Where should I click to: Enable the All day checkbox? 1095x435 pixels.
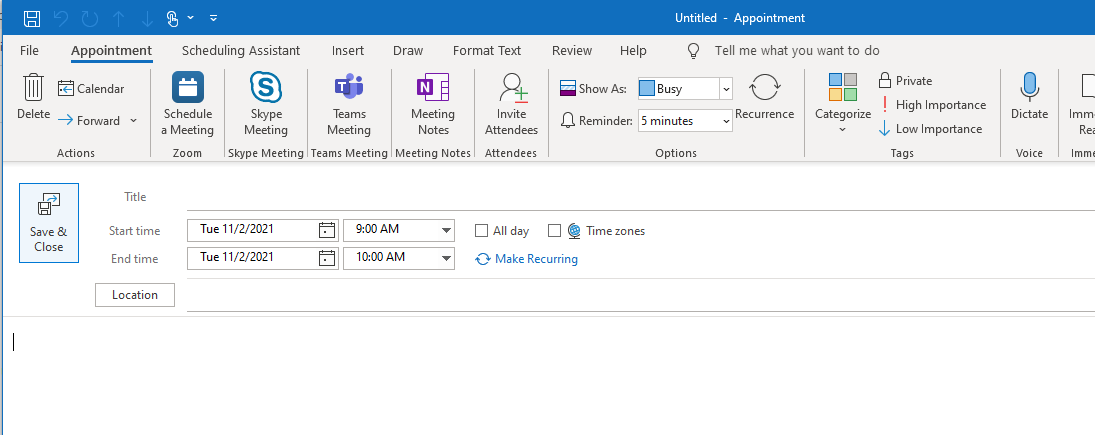[x=481, y=230]
